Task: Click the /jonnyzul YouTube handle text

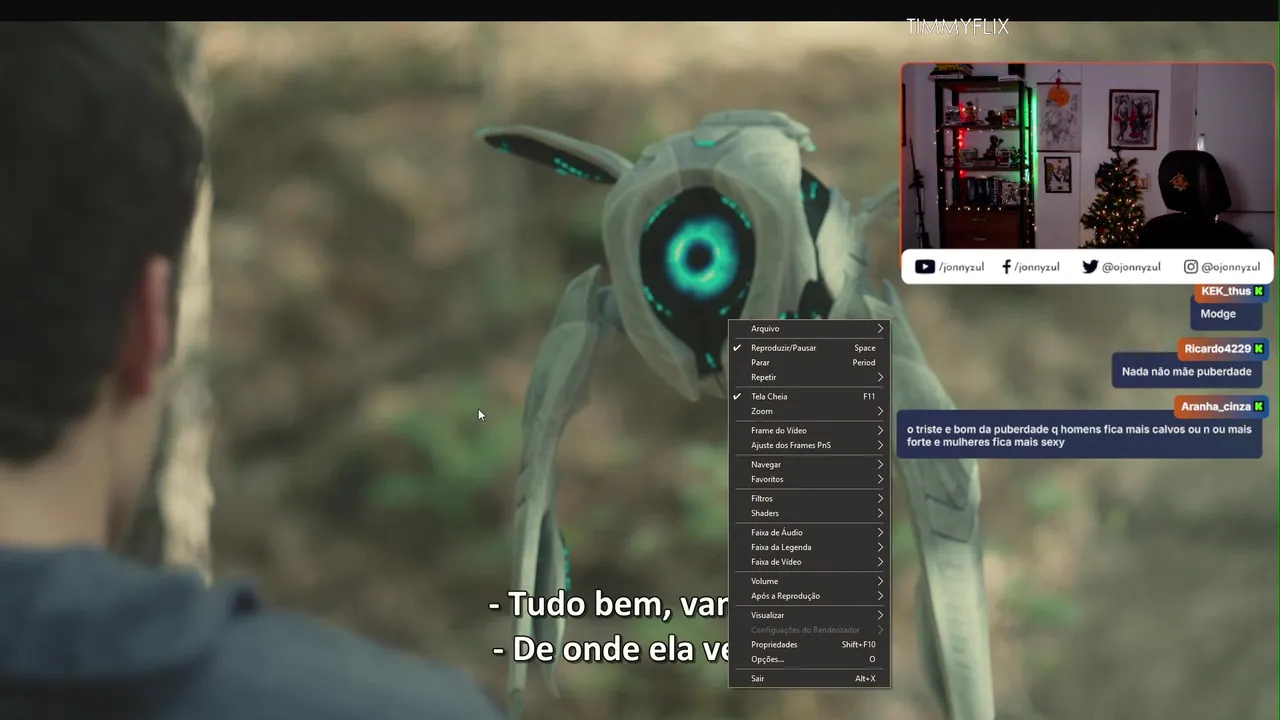Action: (x=962, y=267)
